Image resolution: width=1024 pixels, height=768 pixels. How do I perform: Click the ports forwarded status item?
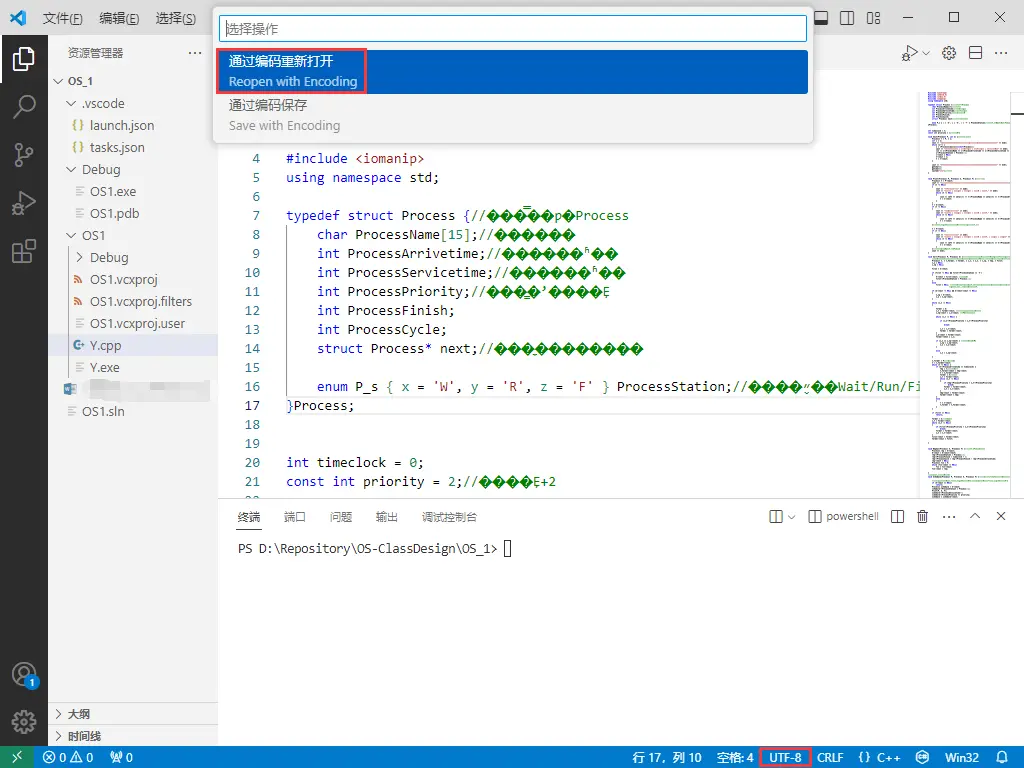(x=121, y=758)
